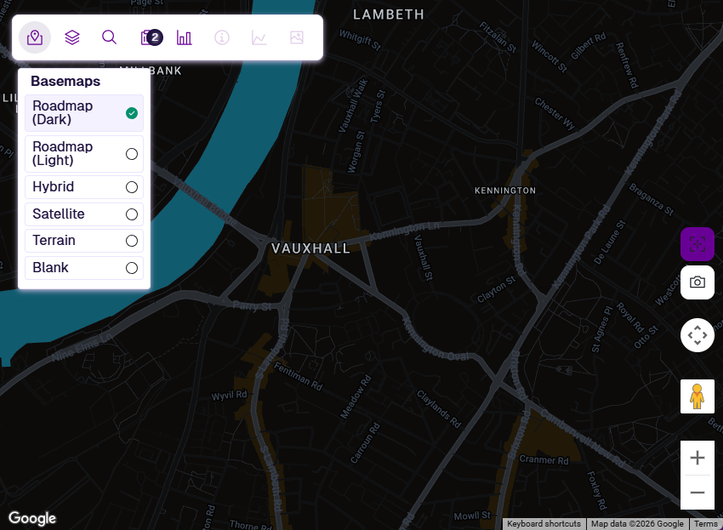Take a map snapshot with camera icon
Viewport: 723px width, 530px height.
(x=697, y=282)
